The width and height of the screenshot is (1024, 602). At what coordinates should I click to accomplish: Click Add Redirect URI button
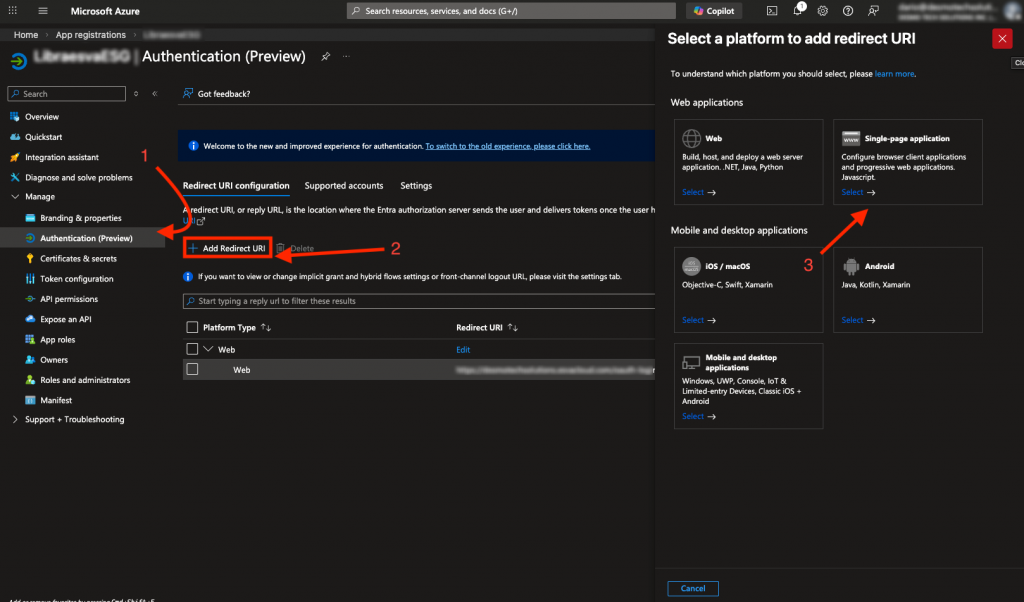tap(227, 248)
